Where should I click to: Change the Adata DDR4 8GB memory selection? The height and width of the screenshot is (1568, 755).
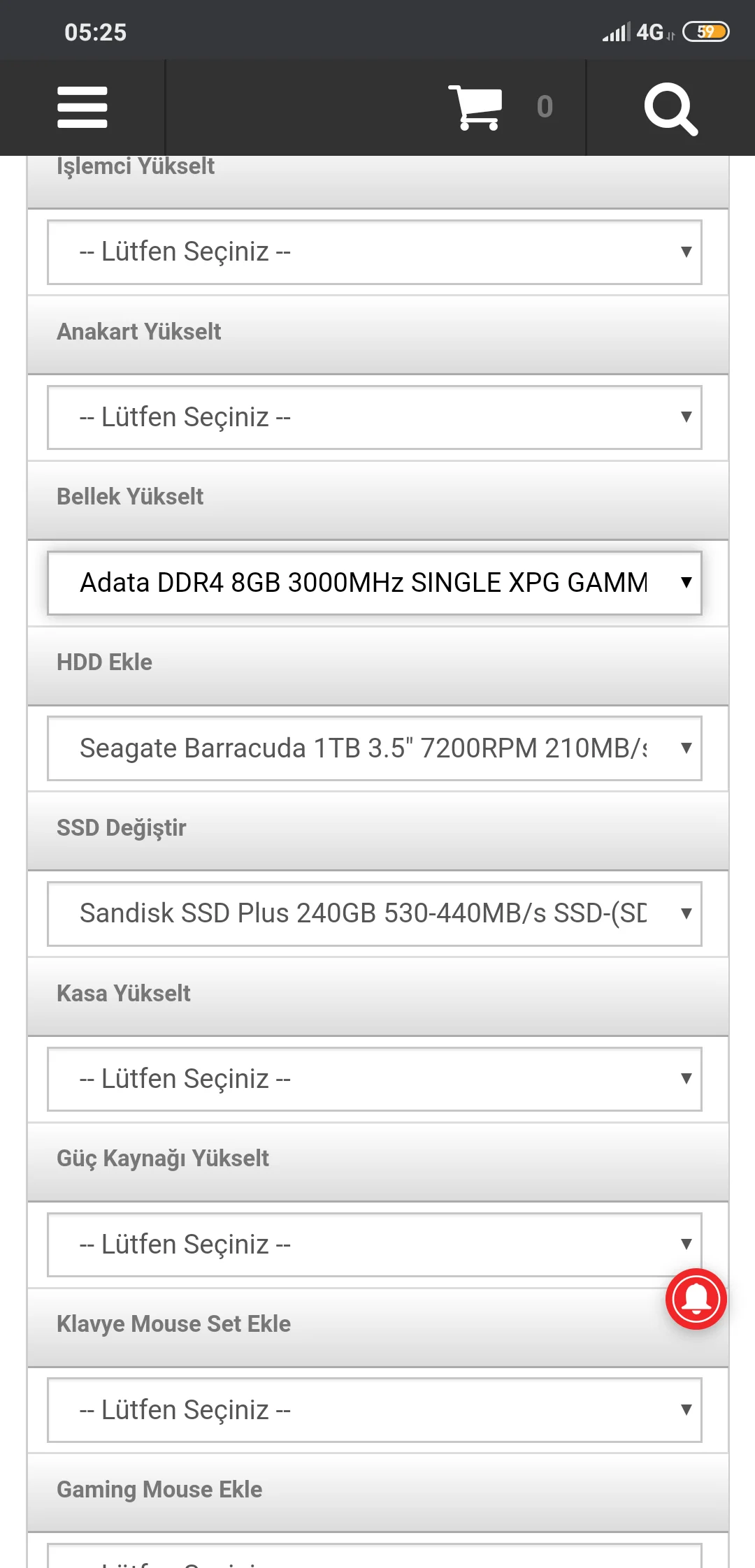(x=375, y=583)
